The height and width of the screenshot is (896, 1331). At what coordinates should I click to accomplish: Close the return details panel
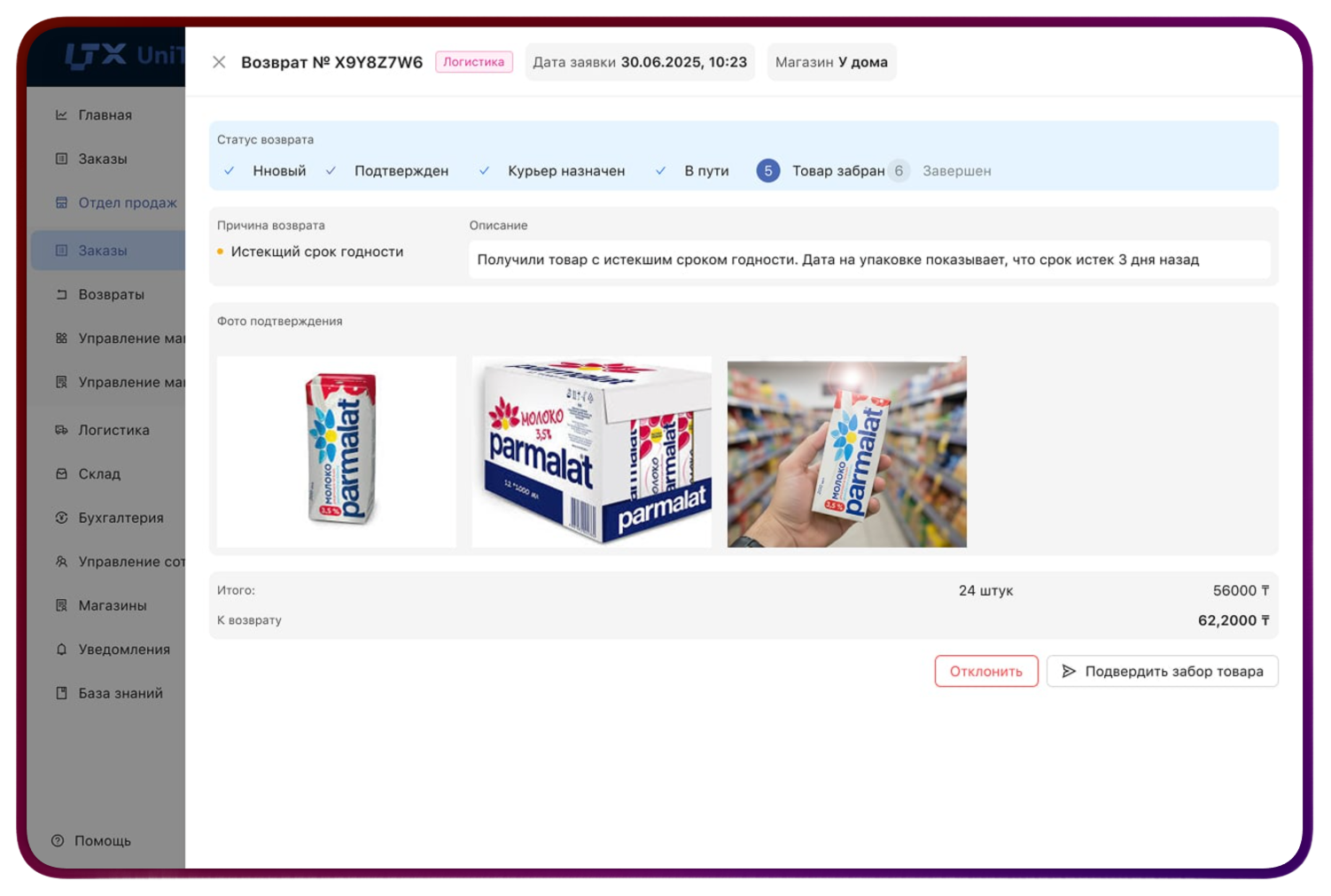pos(219,62)
